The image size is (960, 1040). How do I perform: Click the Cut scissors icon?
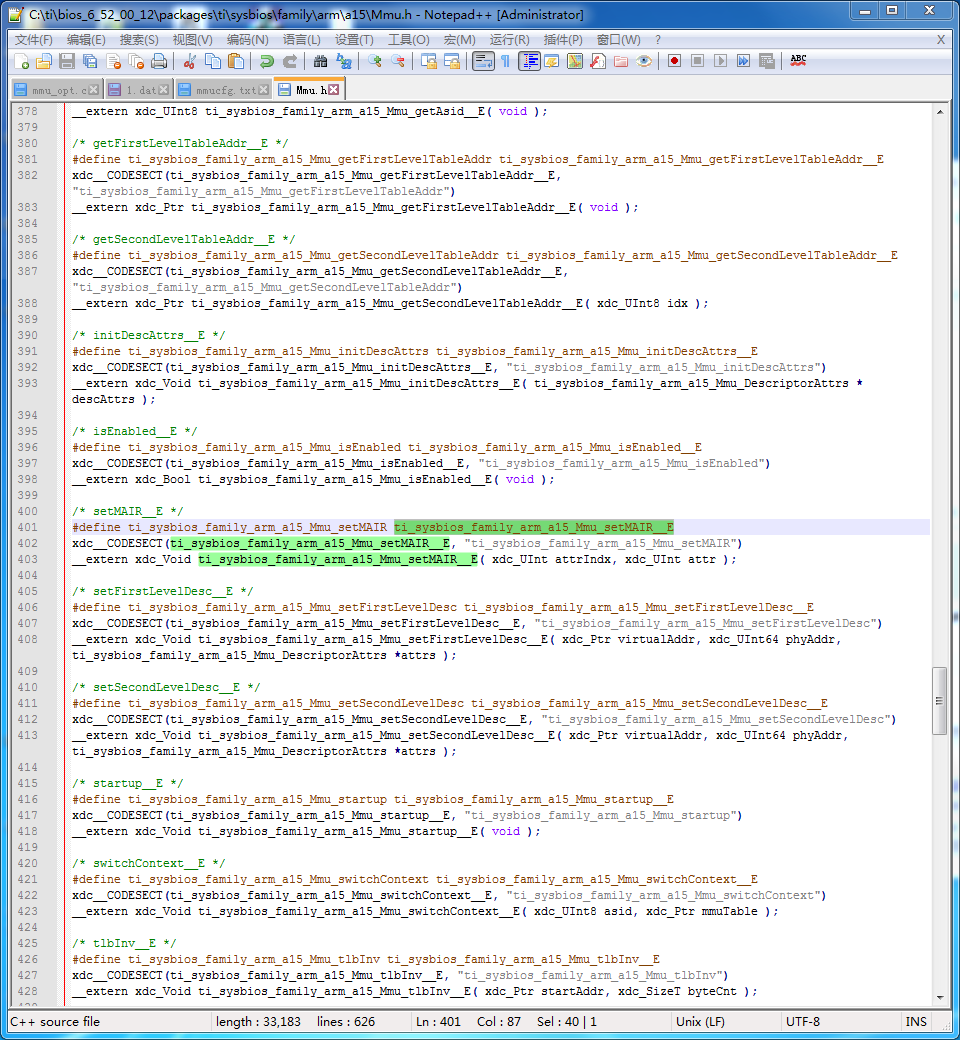tap(189, 62)
